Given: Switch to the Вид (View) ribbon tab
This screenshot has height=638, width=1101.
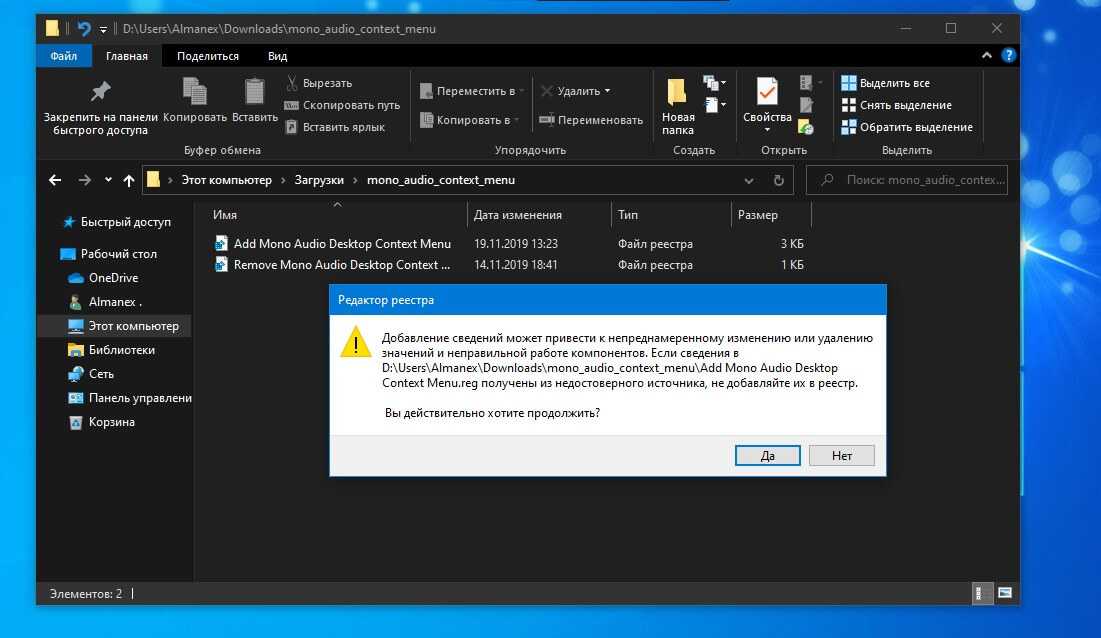Looking at the screenshot, I should [x=277, y=56].
